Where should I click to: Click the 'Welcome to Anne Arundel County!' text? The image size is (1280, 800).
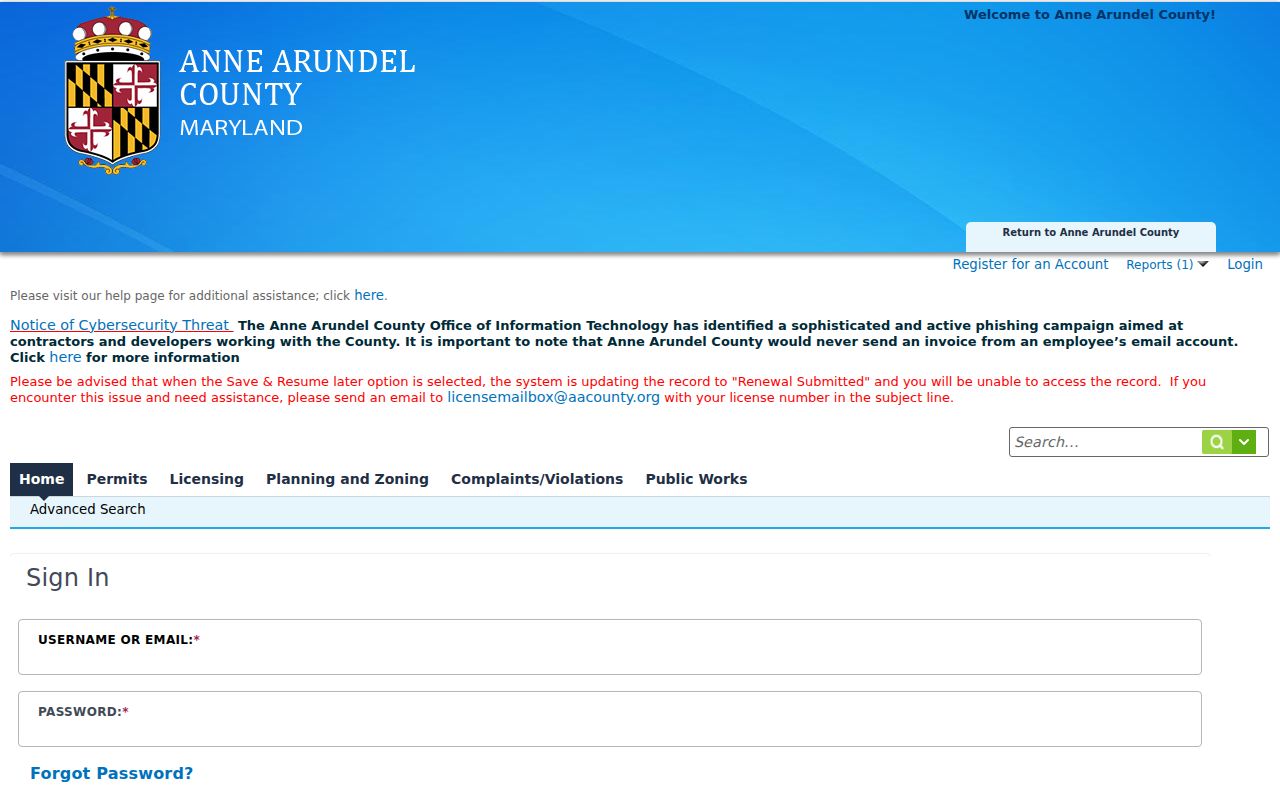[1089, 15]
